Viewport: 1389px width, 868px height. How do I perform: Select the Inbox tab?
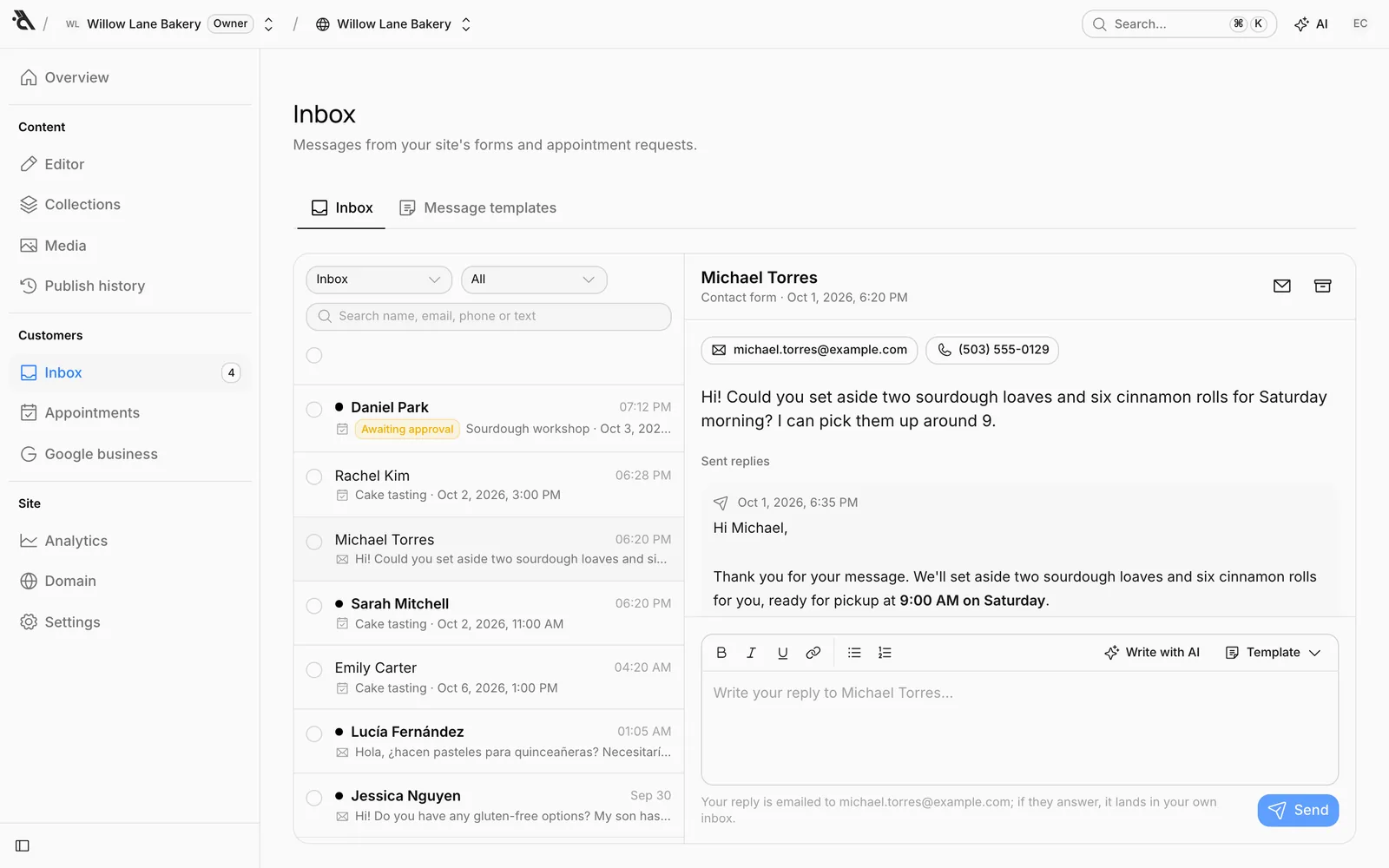tap(342, 208)
